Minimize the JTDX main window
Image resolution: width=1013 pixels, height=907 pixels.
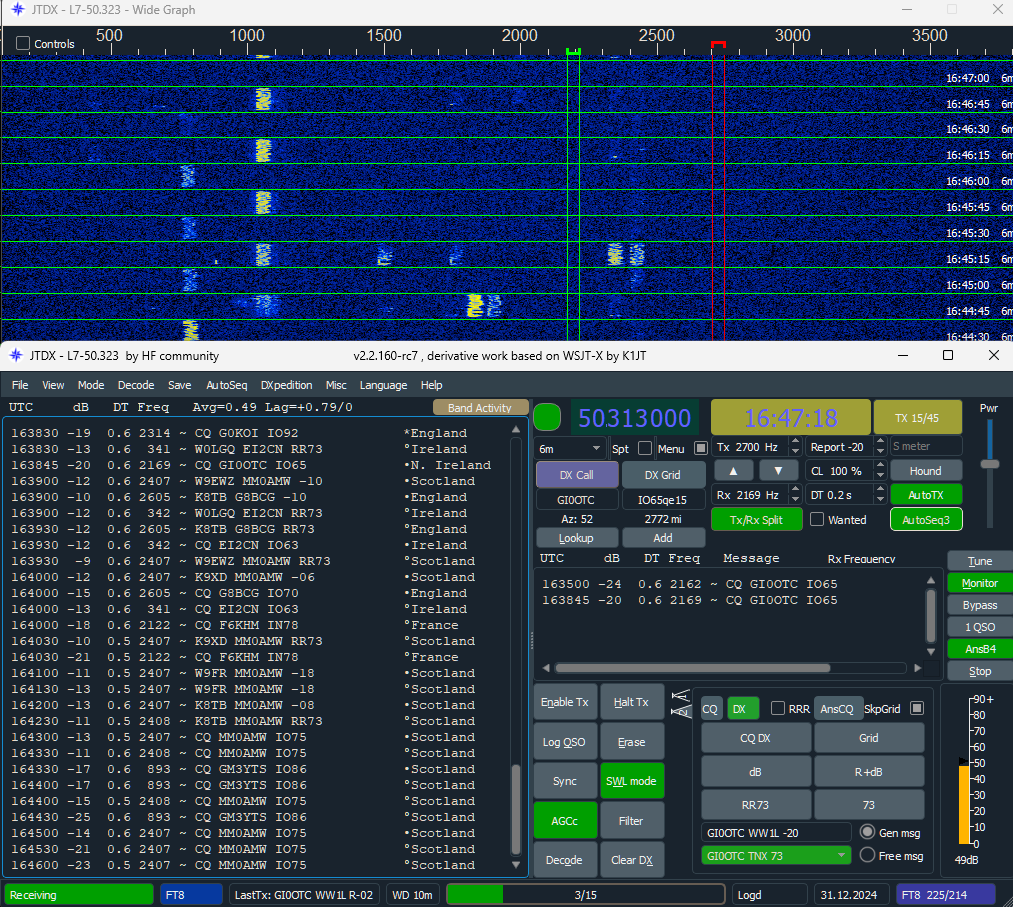[903, 355]
